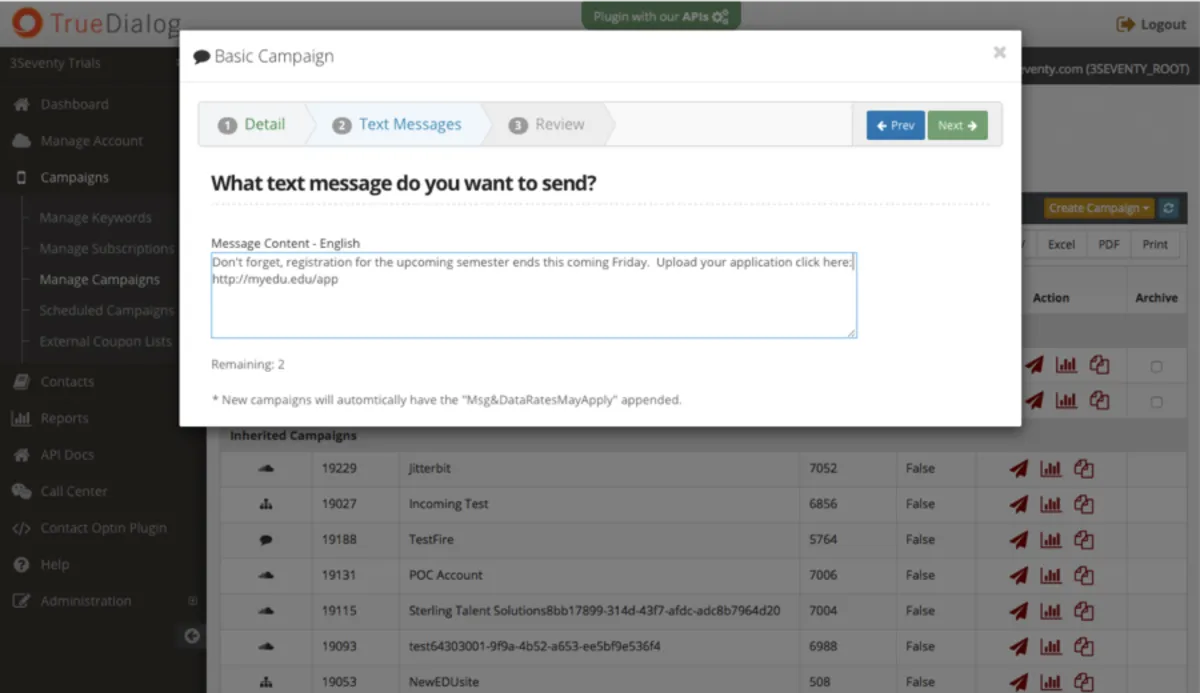Clone the TestFire campaign using the copy icon
The image size is (1200, 693).
tap(1084, 539)
